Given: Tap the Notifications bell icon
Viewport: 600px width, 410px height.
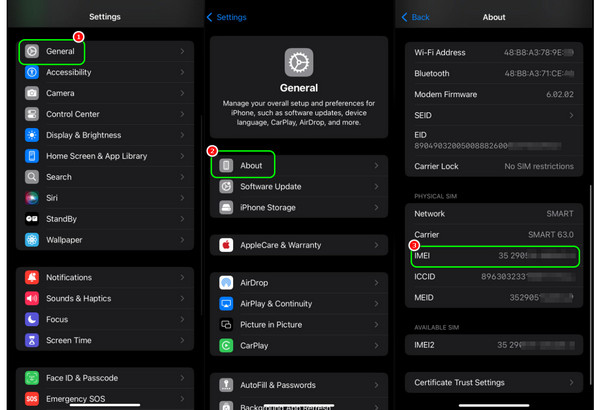Looking at the screenshot, I should [x=32, y=277].
